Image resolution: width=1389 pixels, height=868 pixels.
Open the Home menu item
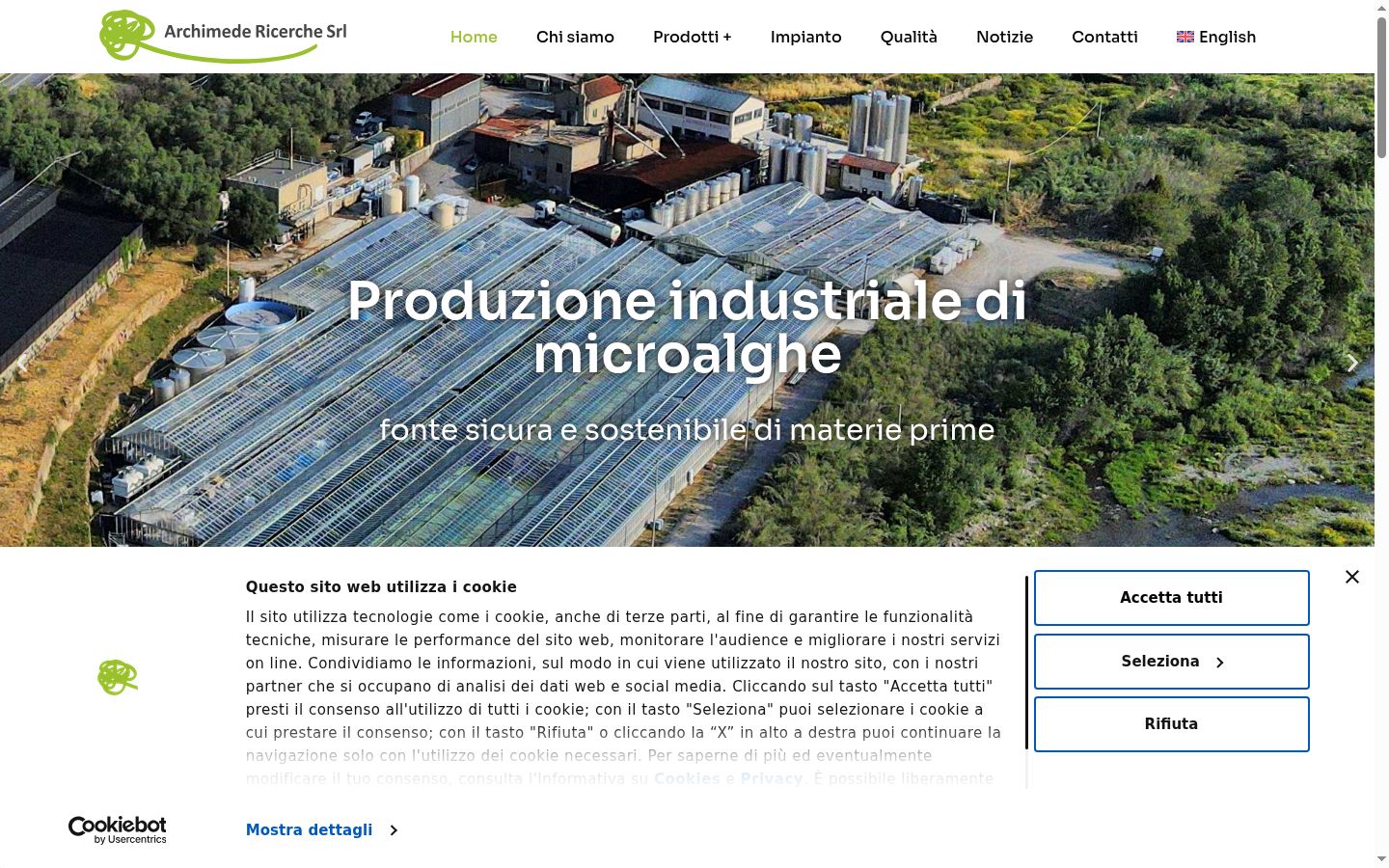click(x=474, y=37)
